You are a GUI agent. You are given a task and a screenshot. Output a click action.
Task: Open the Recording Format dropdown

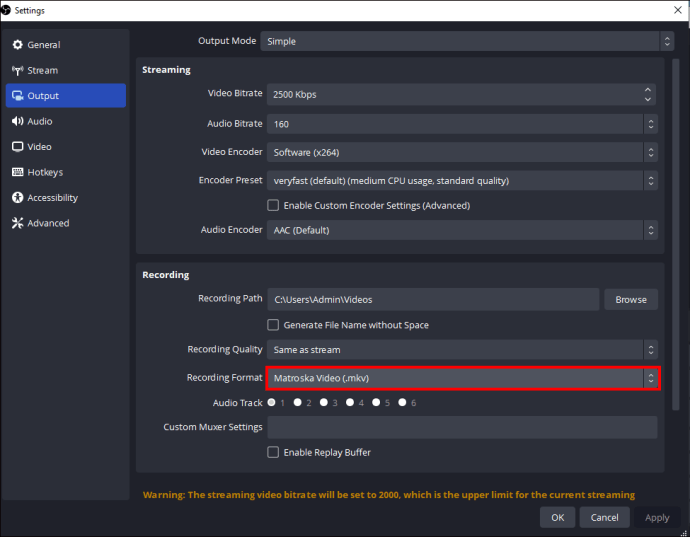point(462,378)
